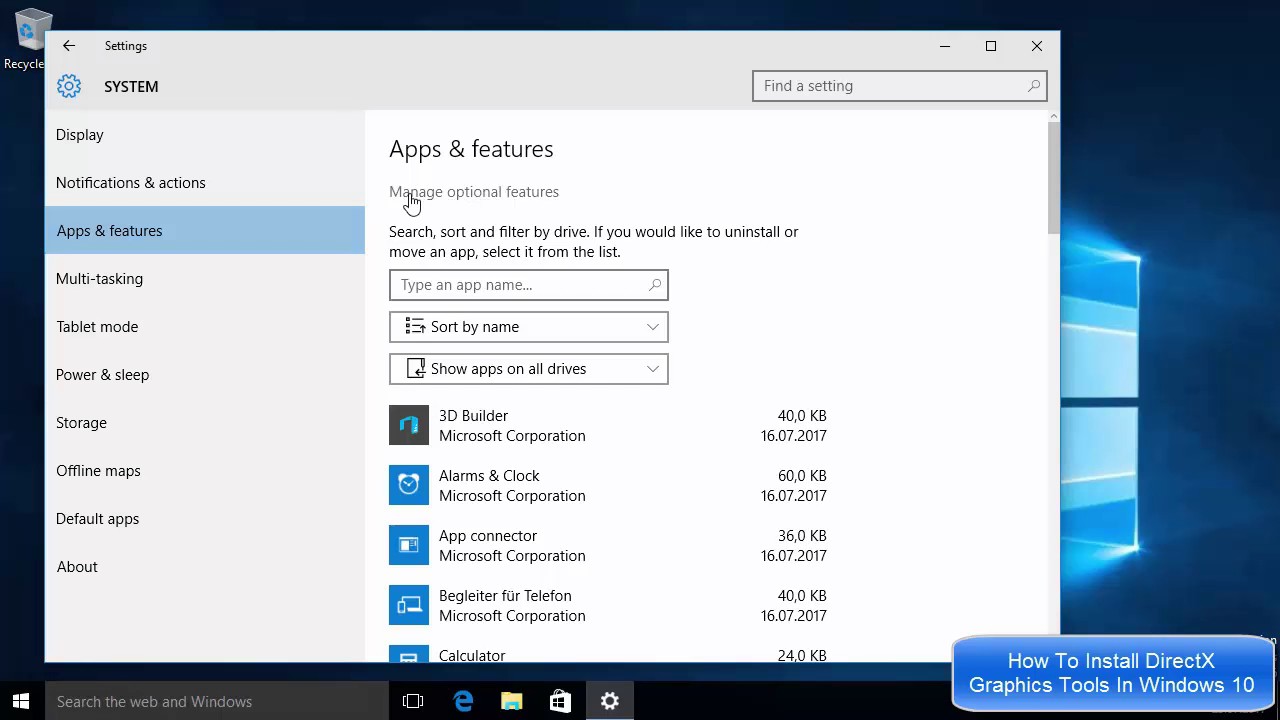Select the App connector entry text
The width and height of the screenshot is (1280, 720).
(488, 536)
